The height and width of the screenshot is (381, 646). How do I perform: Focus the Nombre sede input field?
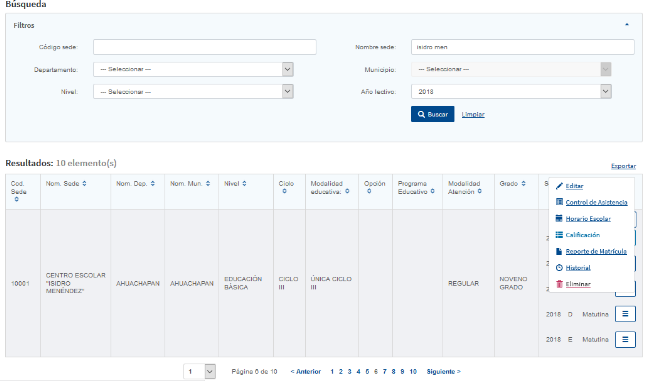pos(523,47)
